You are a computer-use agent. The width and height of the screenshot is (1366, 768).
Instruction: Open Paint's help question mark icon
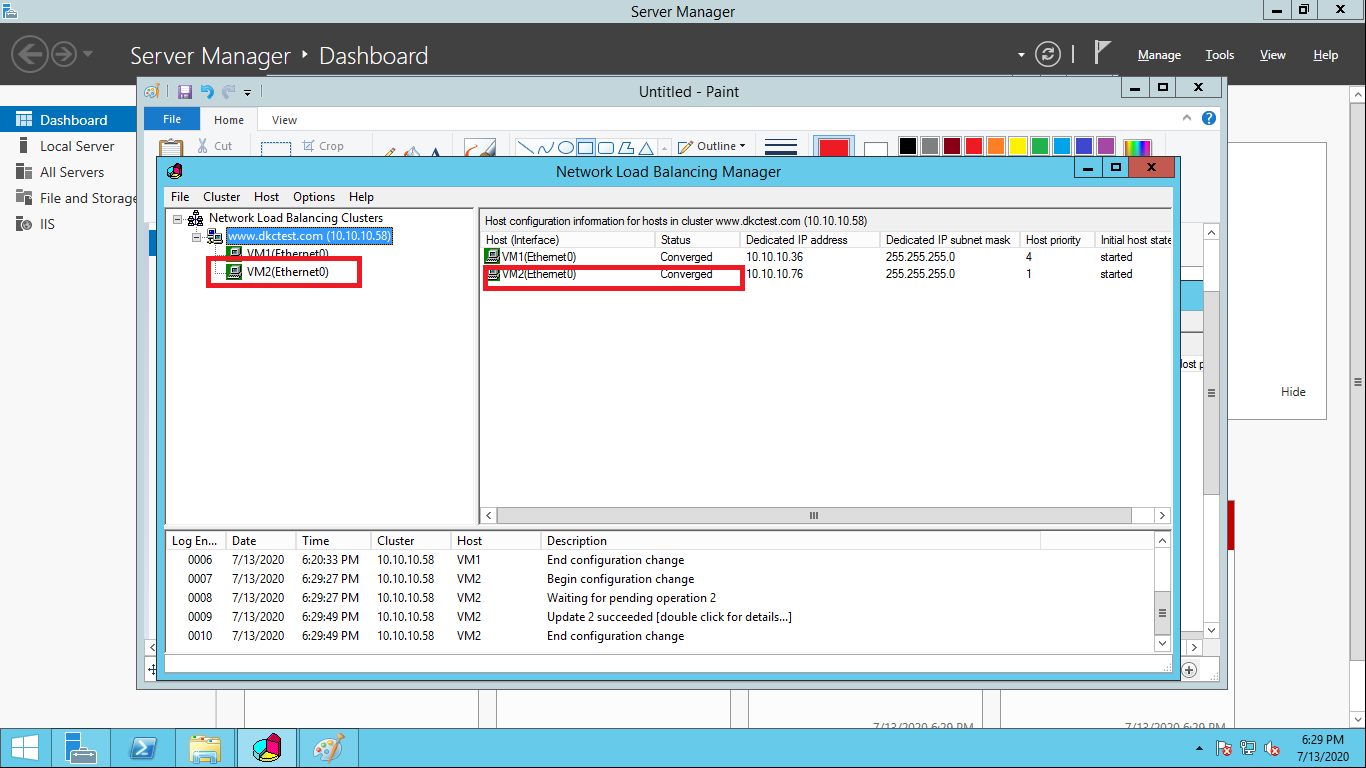pyautogui.click(x=1209, y=118)
